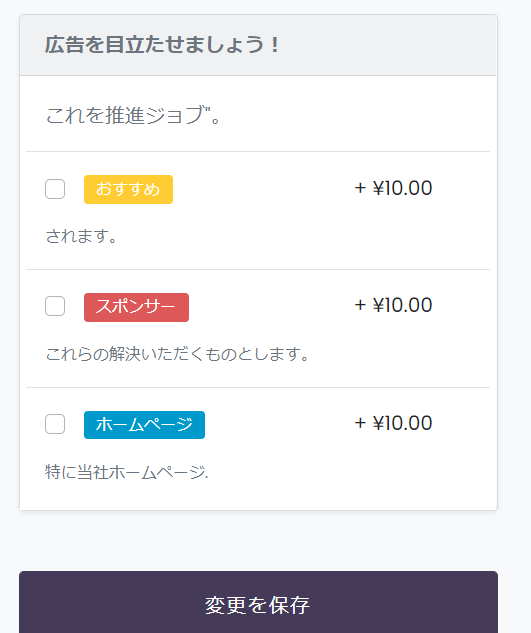Screen dimensions: 531x633
Task: Check the ホームページ promotion checkbox
Action: pyautogui.click(x=55, y=424)
